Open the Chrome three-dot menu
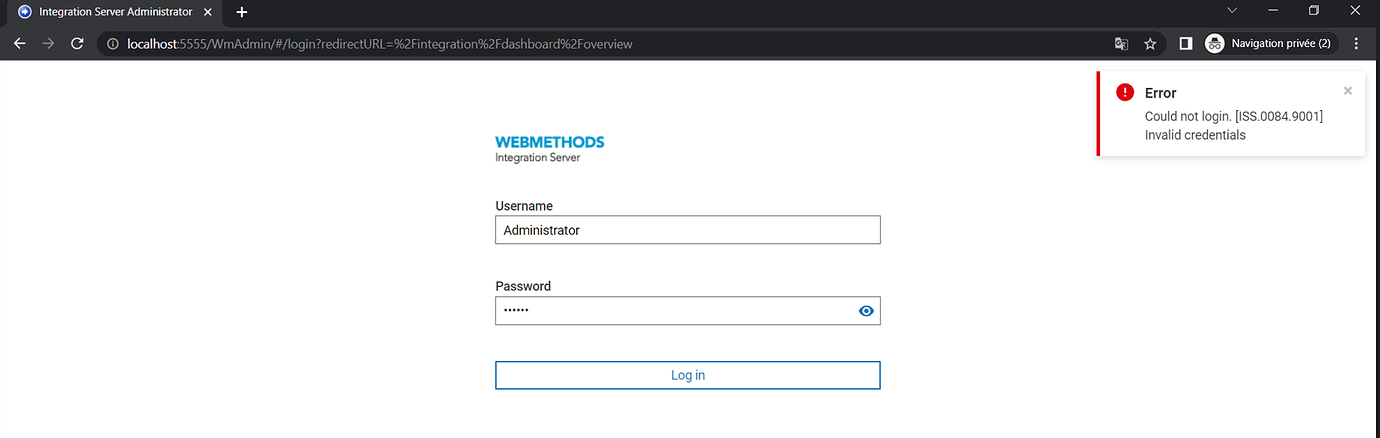1380x438 pixels. pyautogui.click(x=1356, y=44)
